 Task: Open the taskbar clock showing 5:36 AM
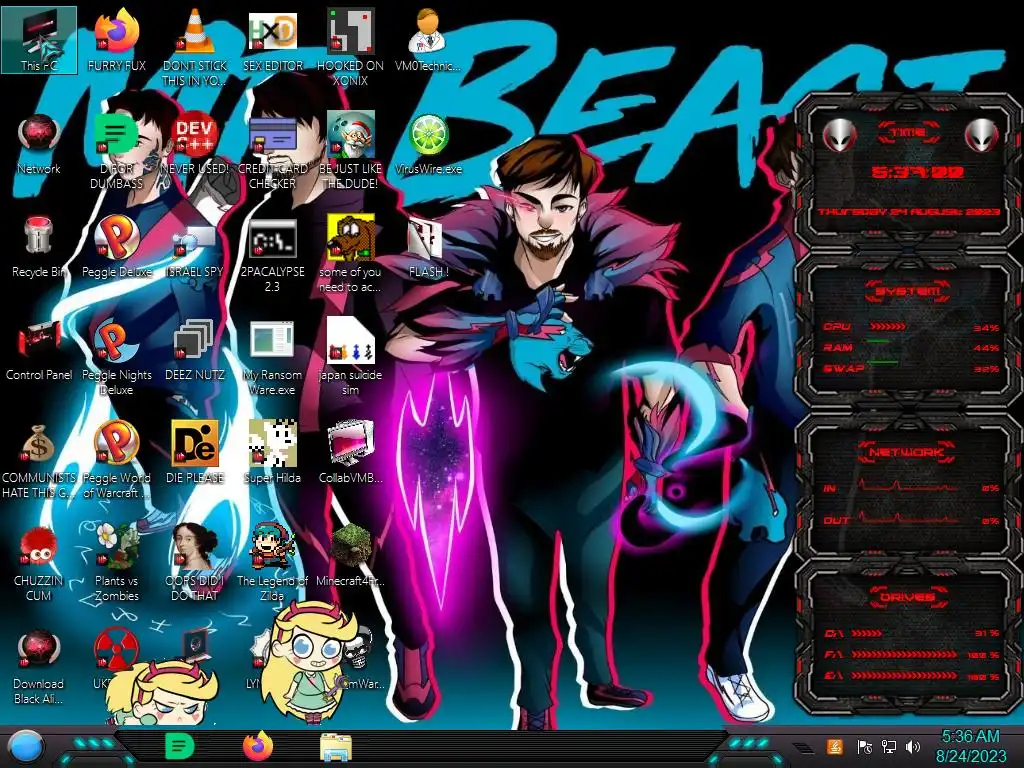[x=971, y=746]
